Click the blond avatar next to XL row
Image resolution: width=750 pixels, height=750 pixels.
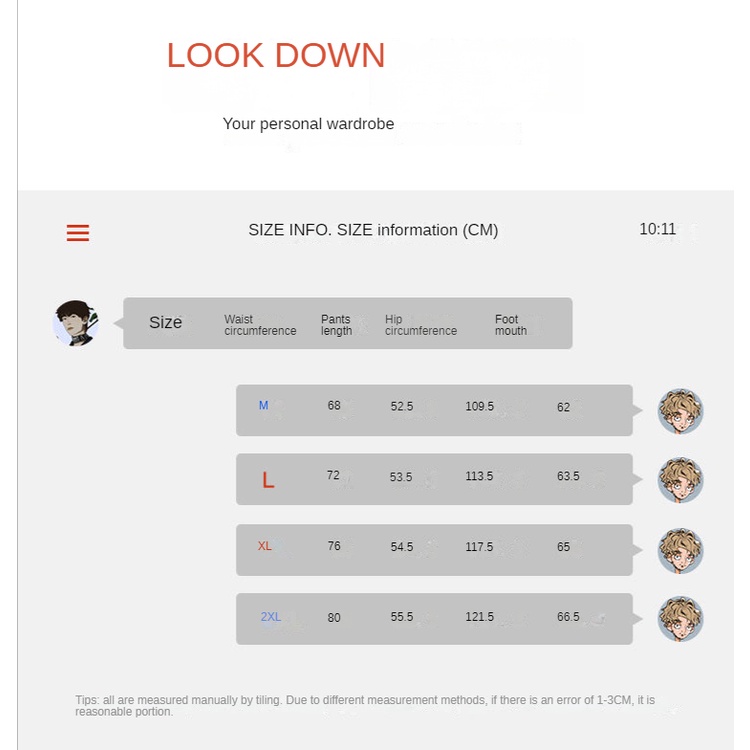pos(681,550)
